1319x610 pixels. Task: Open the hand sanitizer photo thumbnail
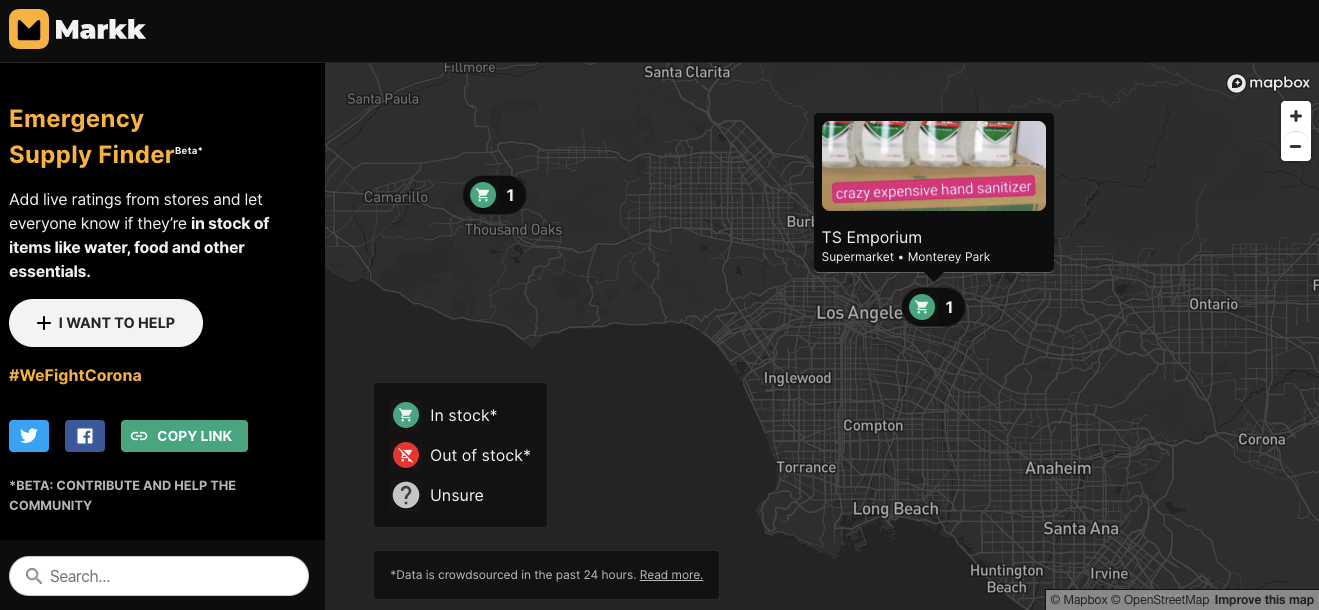pyautogui.click(x=933, y=165)
